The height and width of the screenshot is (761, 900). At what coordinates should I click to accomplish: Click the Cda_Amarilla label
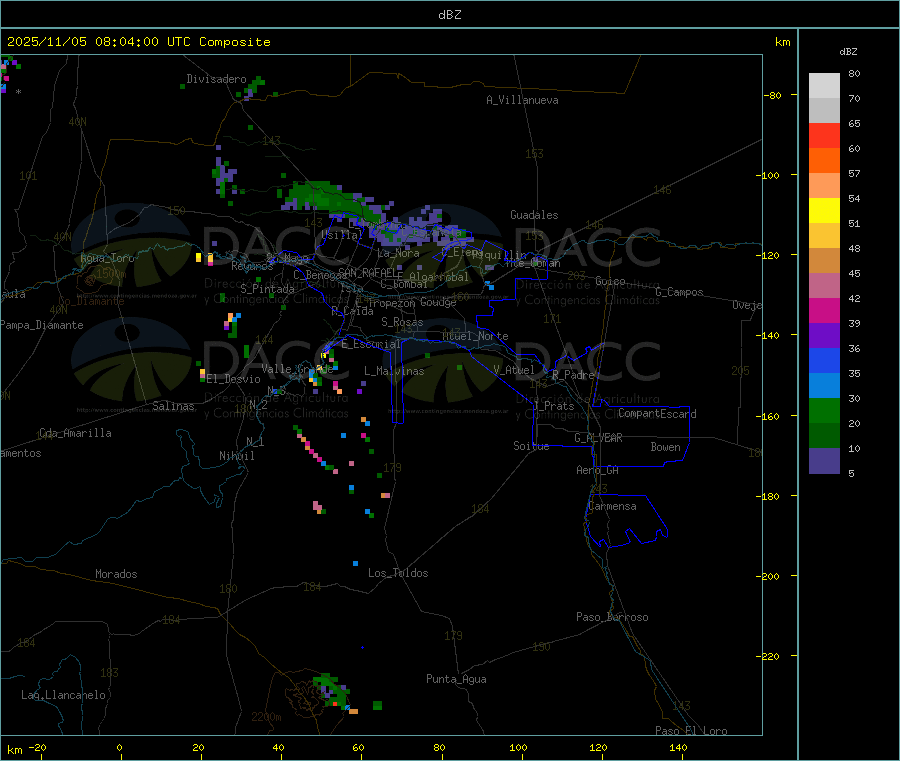coord(75,433)
